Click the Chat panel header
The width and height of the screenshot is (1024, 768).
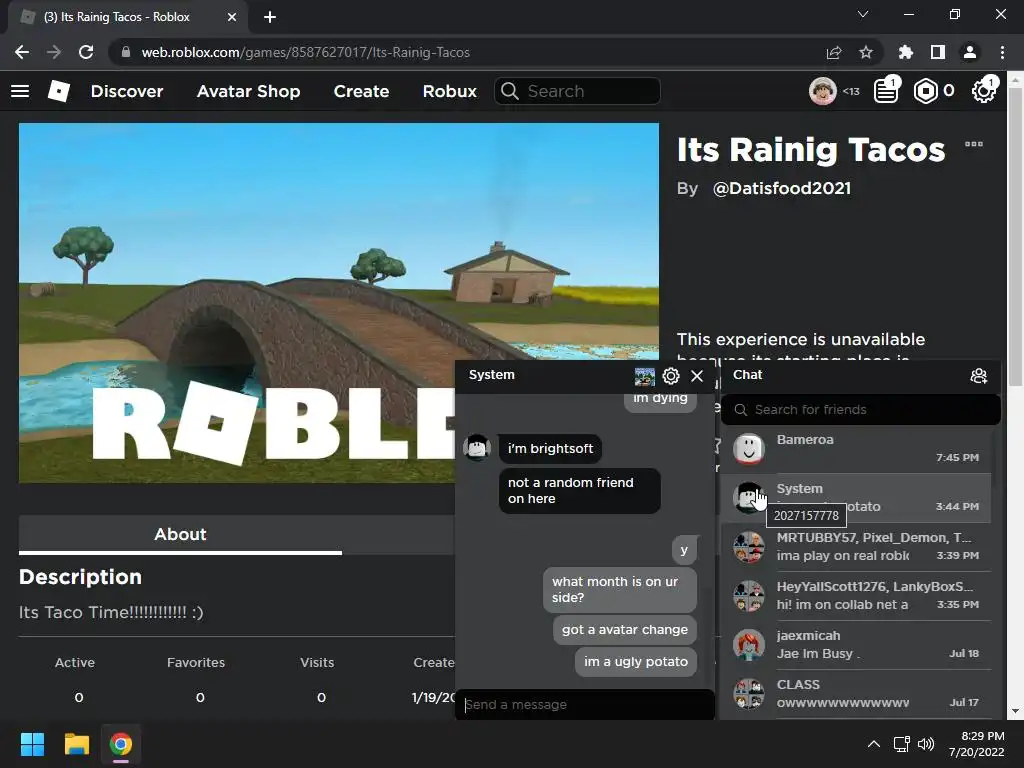[861, 376]
